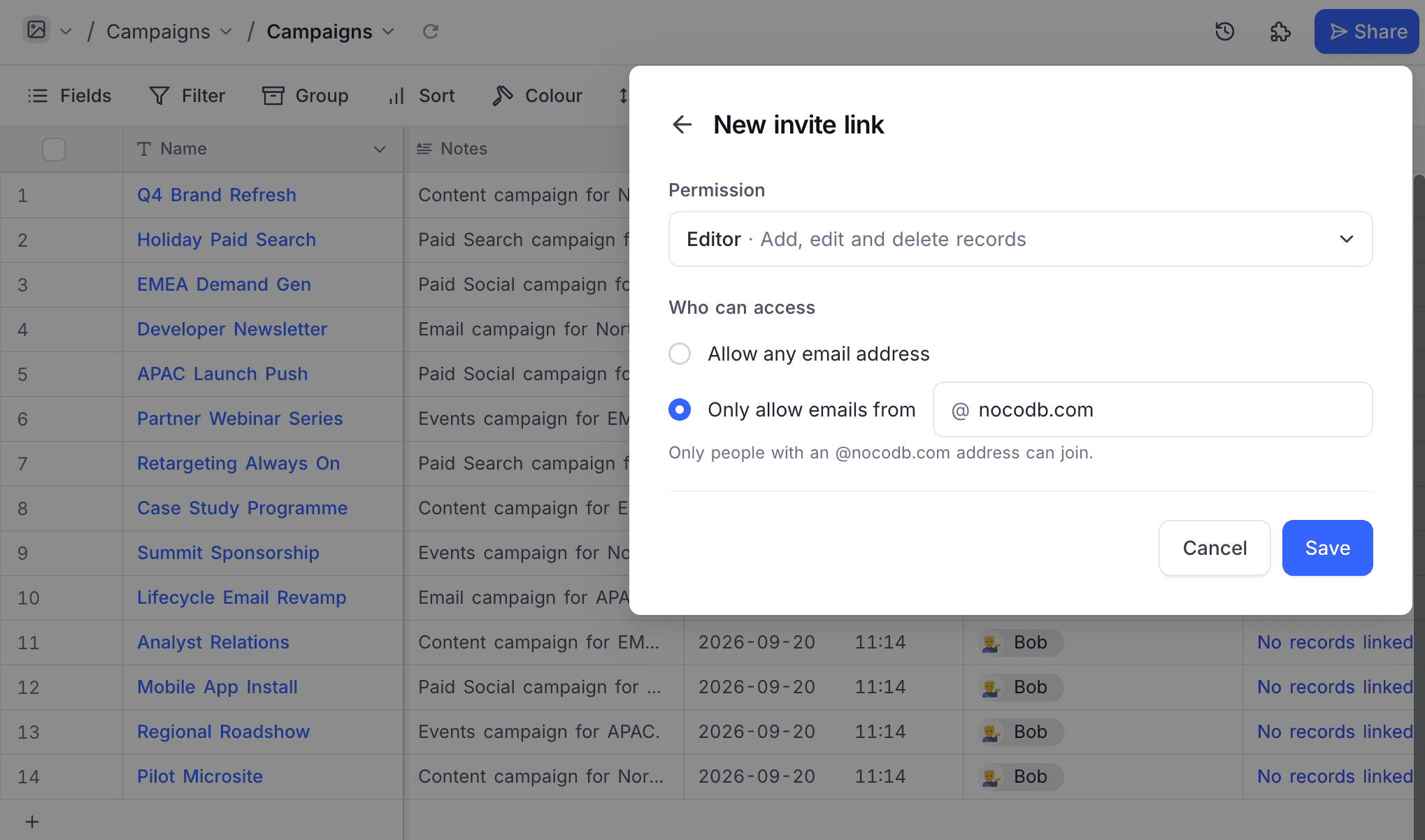The image size is (1425, 840).
Task: Open the Mobile App Install record
Action: click(217, 687)
